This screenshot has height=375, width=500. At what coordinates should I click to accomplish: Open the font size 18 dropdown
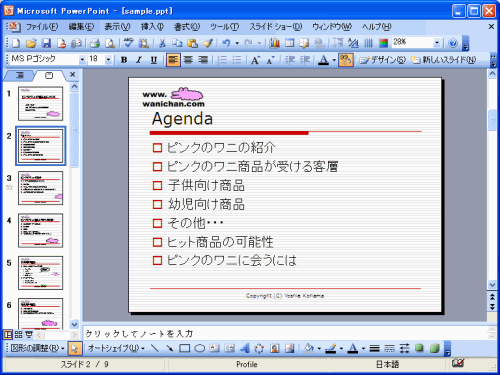click(x=108, y=60)
